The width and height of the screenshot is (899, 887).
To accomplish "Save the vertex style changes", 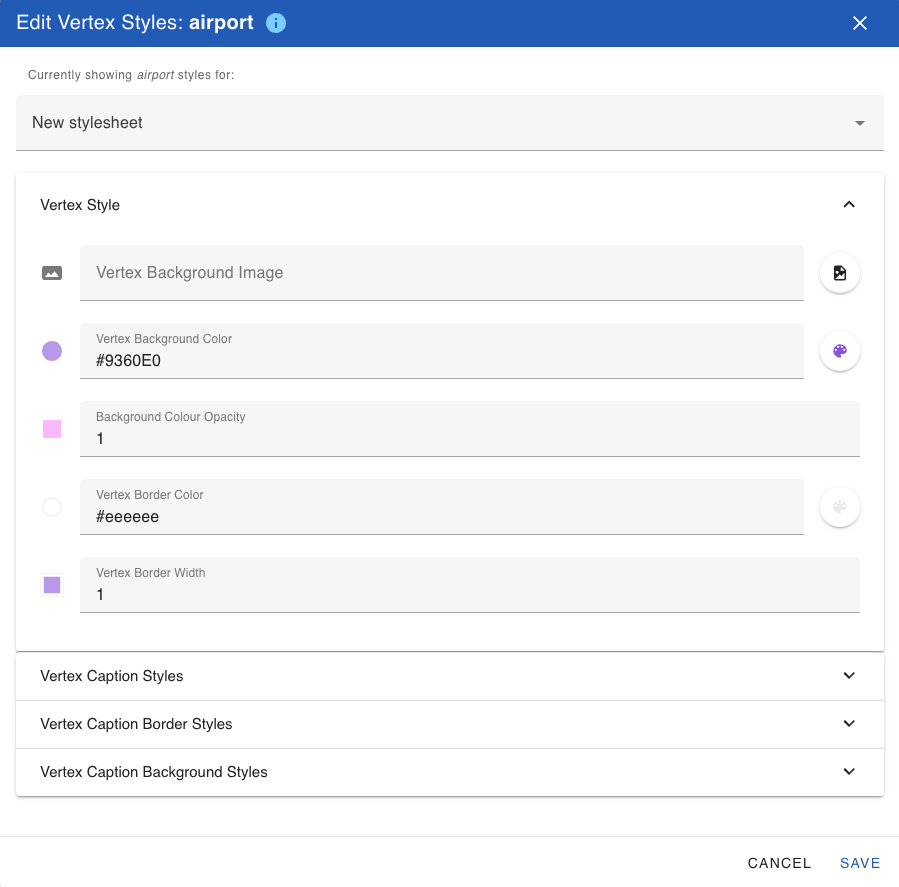I will pyautogui.click(x=860, y=863).
